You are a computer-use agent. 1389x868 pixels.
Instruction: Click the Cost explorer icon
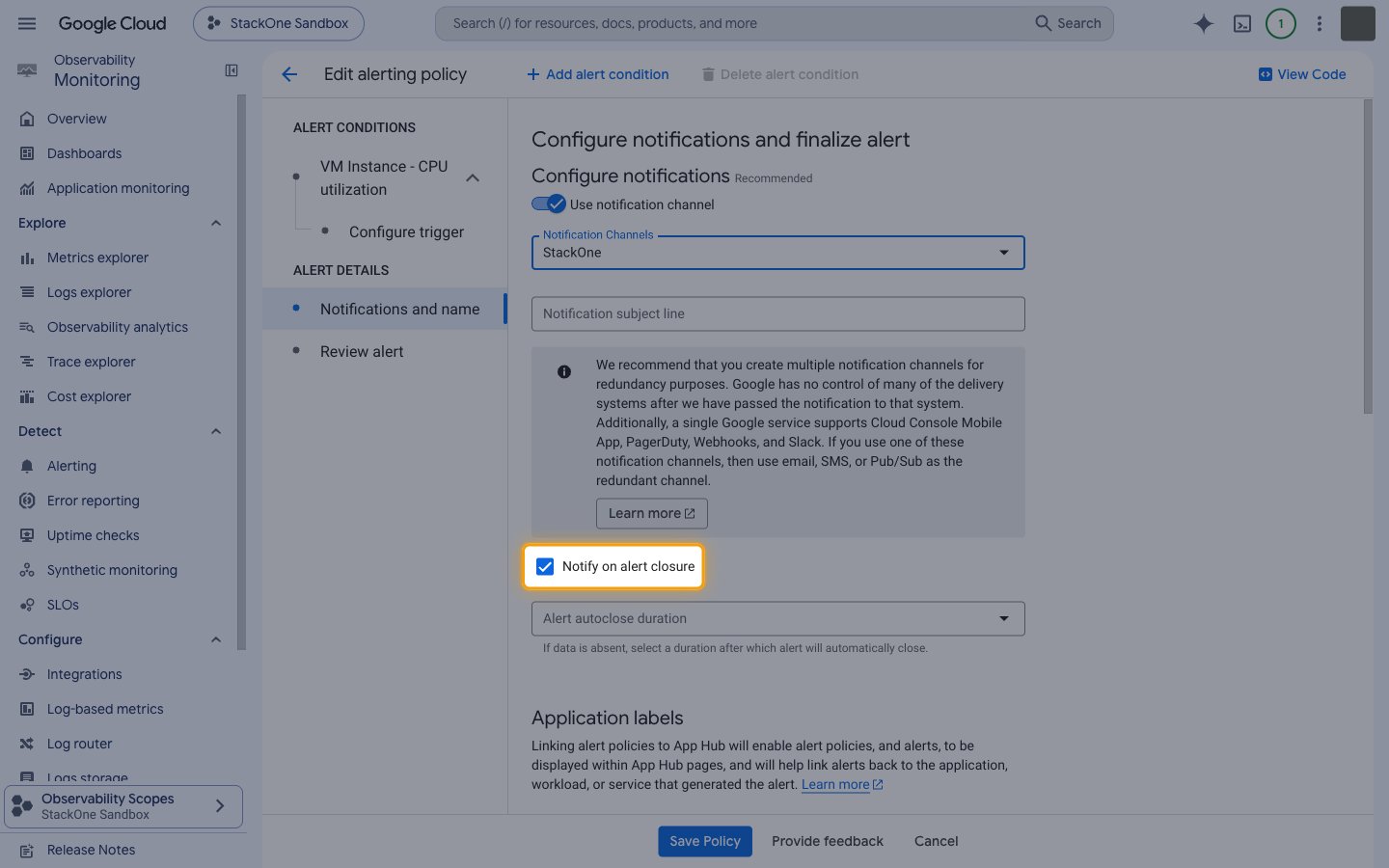pyautogui.click(x=27, y=396)
